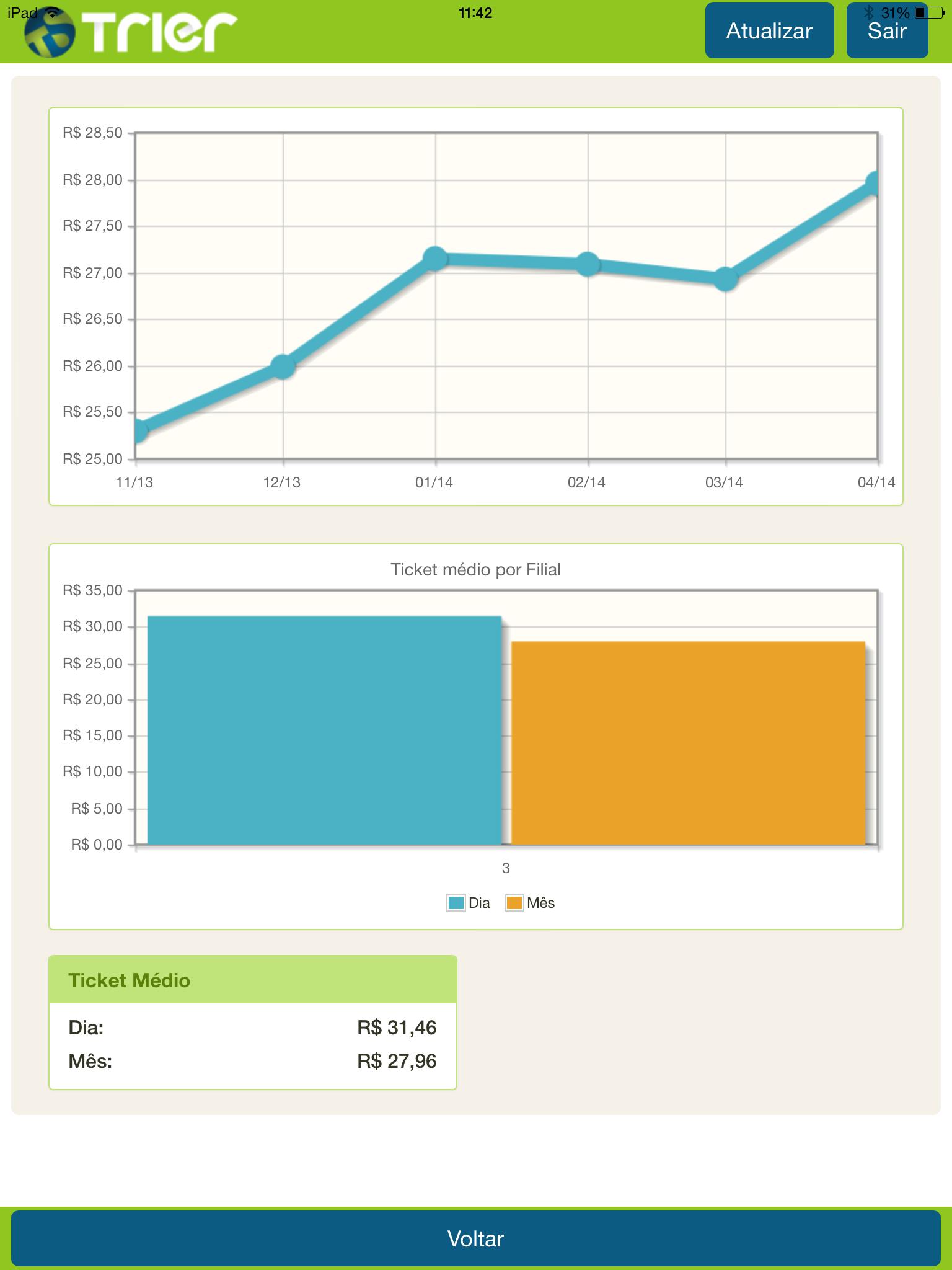Tap the Bluetooth status icon

(x=870, y=12)
